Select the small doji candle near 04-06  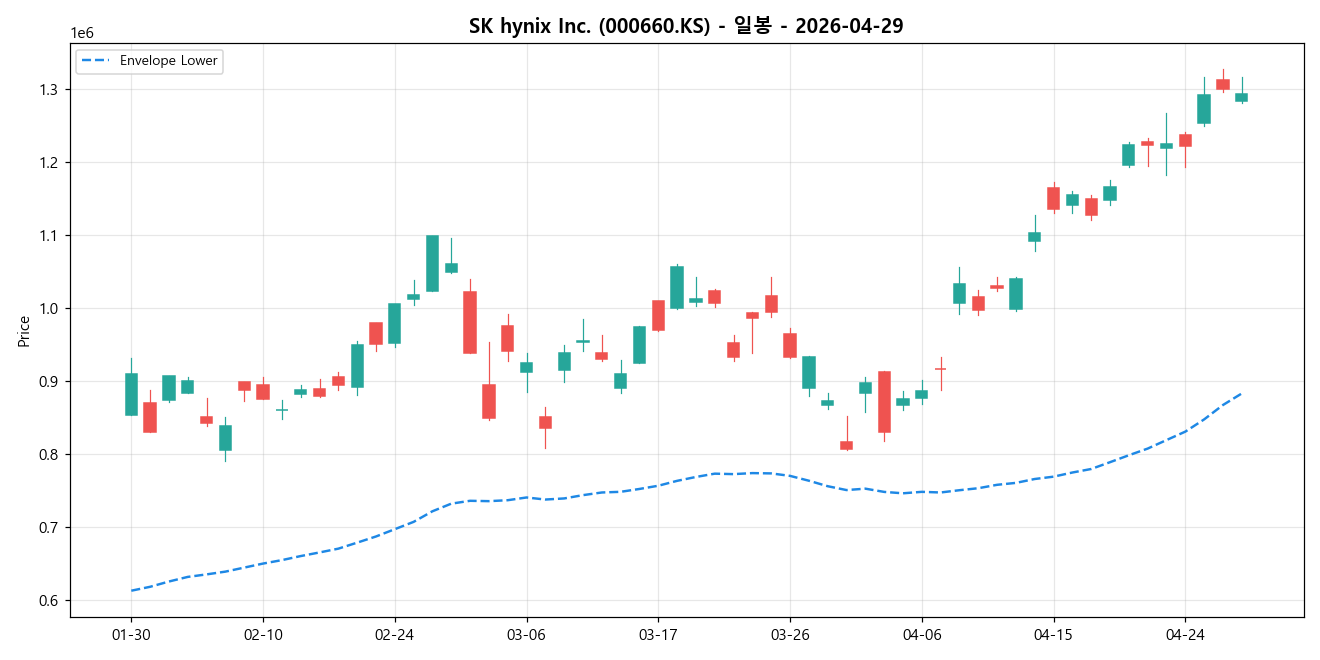click(x=940, y=370)
